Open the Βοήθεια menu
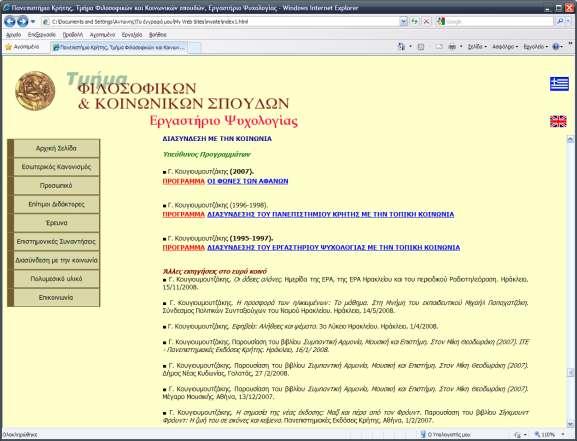Image resolution: width=577 pixels, height=441 pixels. (157, 35)
